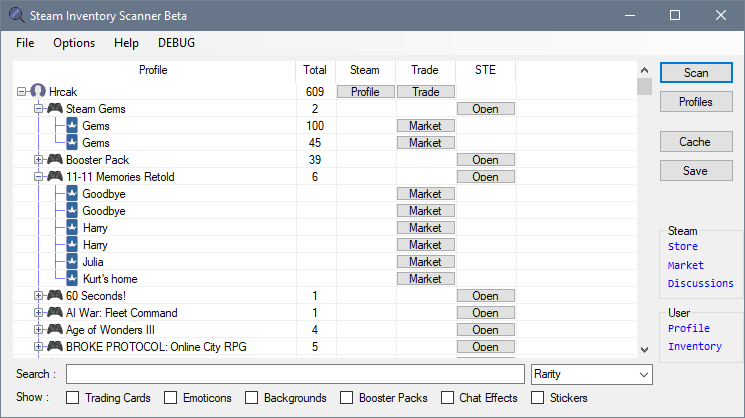Click Open button for Age of Wonders III

click(x=486, y=330)
